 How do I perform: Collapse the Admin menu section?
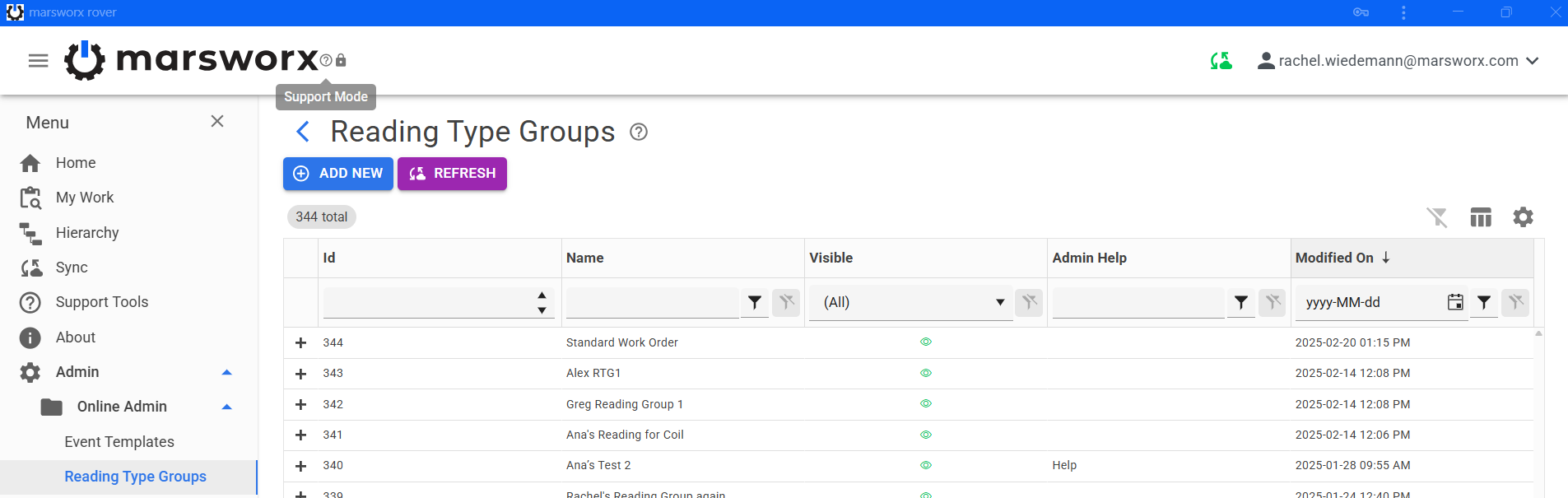(227, 372)
